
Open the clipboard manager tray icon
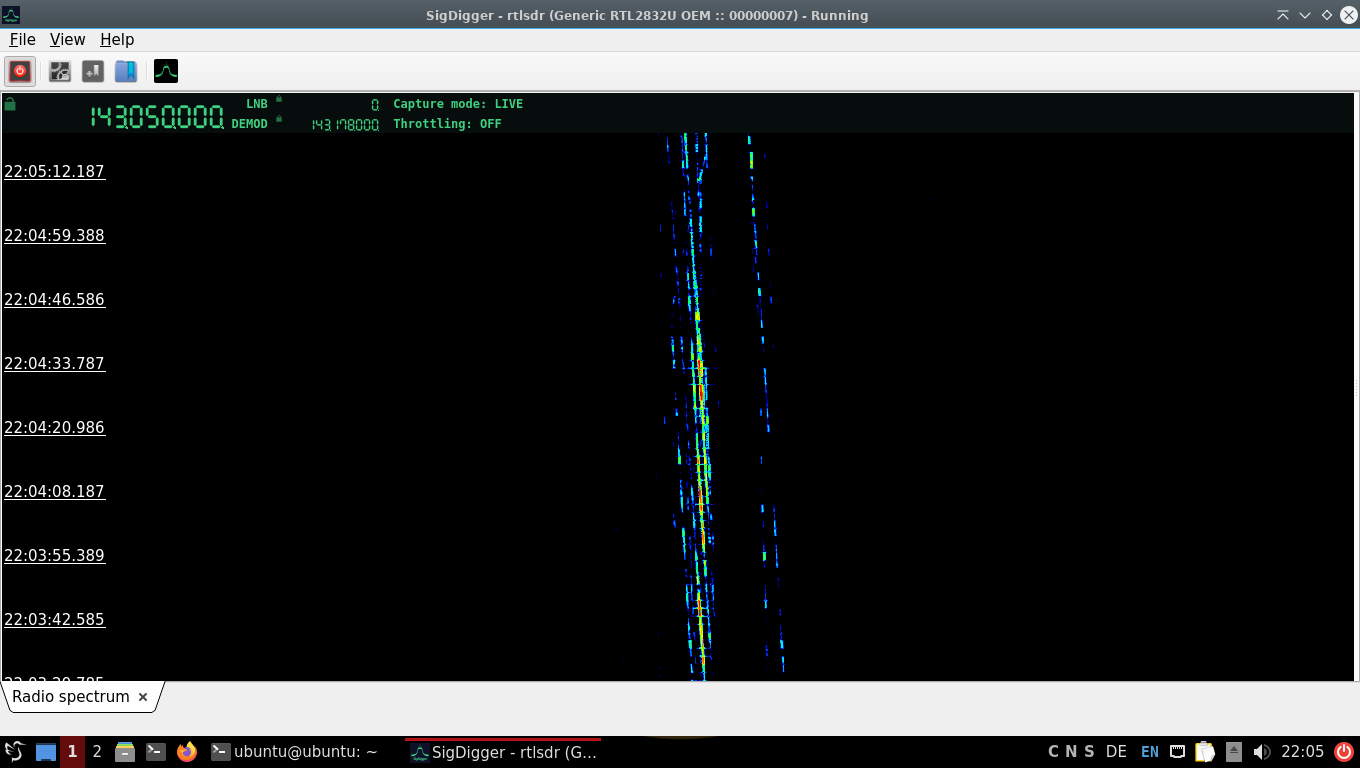[x=1205, y=752]
